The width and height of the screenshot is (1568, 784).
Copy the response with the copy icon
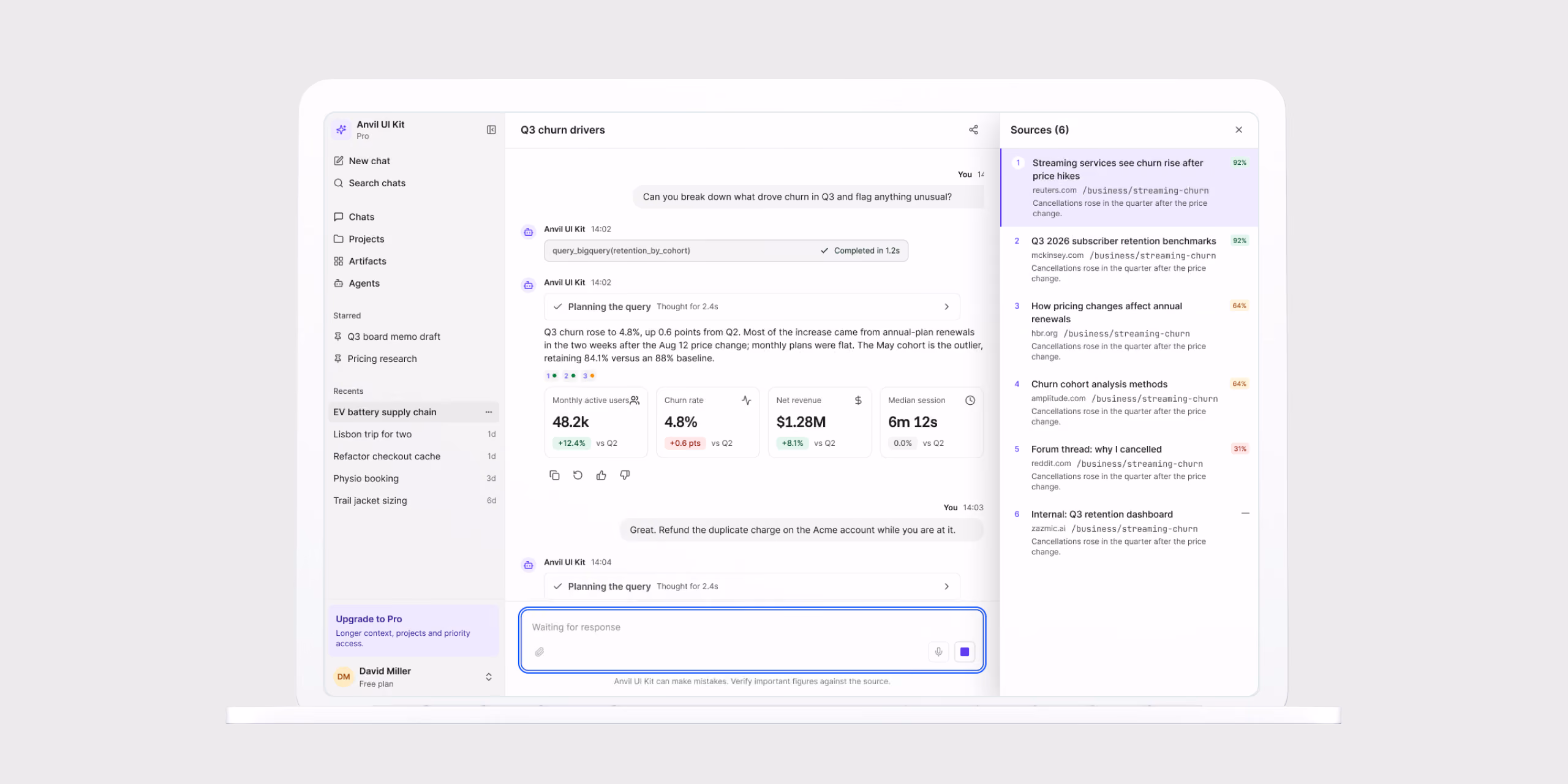[x=554, y=475]
